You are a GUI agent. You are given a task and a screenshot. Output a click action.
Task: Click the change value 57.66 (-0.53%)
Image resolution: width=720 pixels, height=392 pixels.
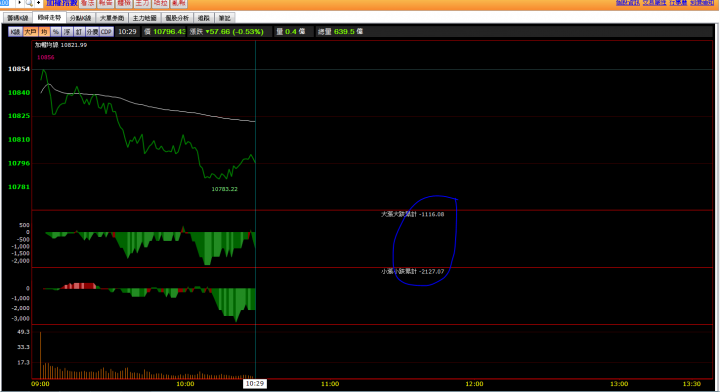(x=235, y=32)
